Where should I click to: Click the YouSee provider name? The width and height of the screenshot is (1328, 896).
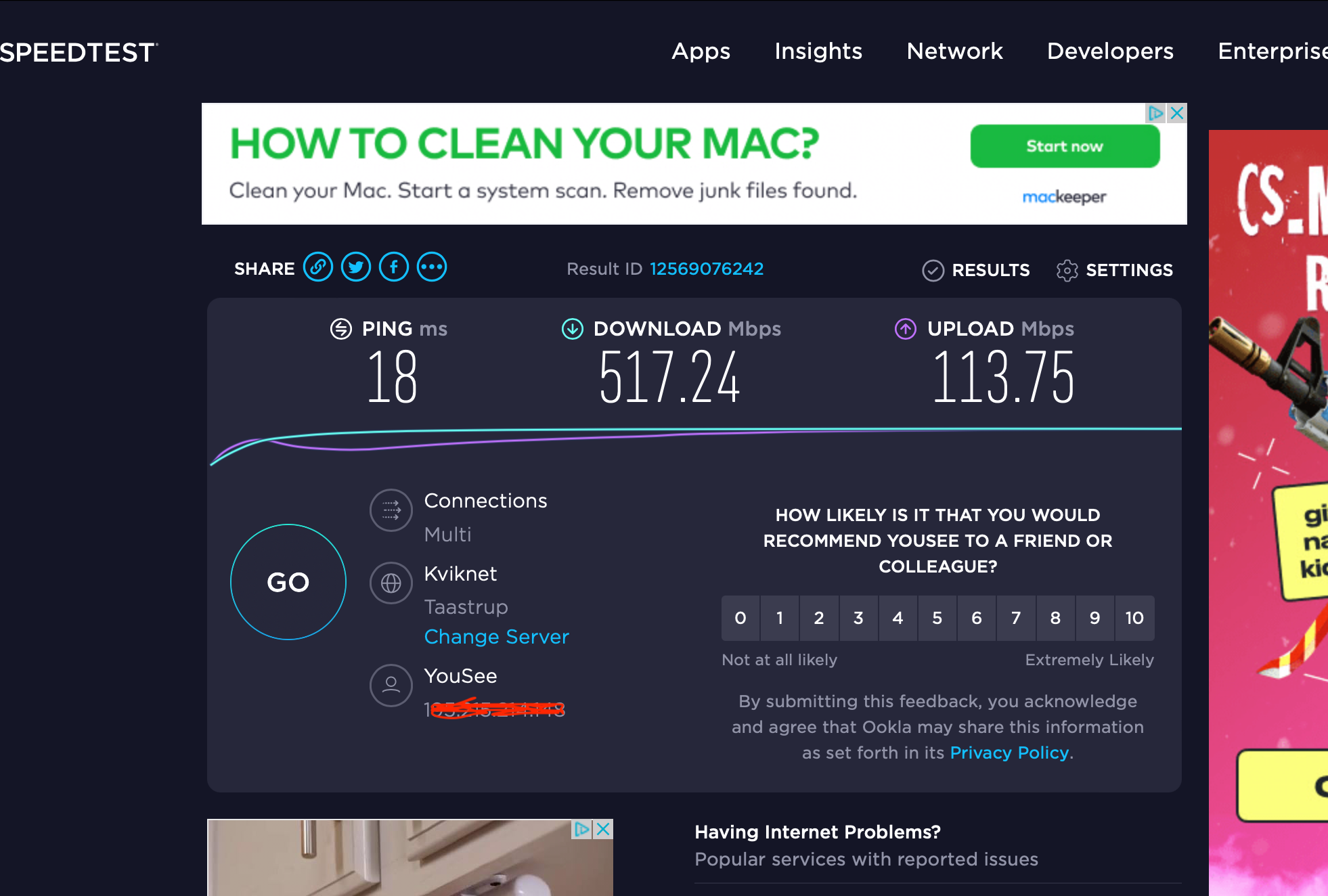pos(460,676)
